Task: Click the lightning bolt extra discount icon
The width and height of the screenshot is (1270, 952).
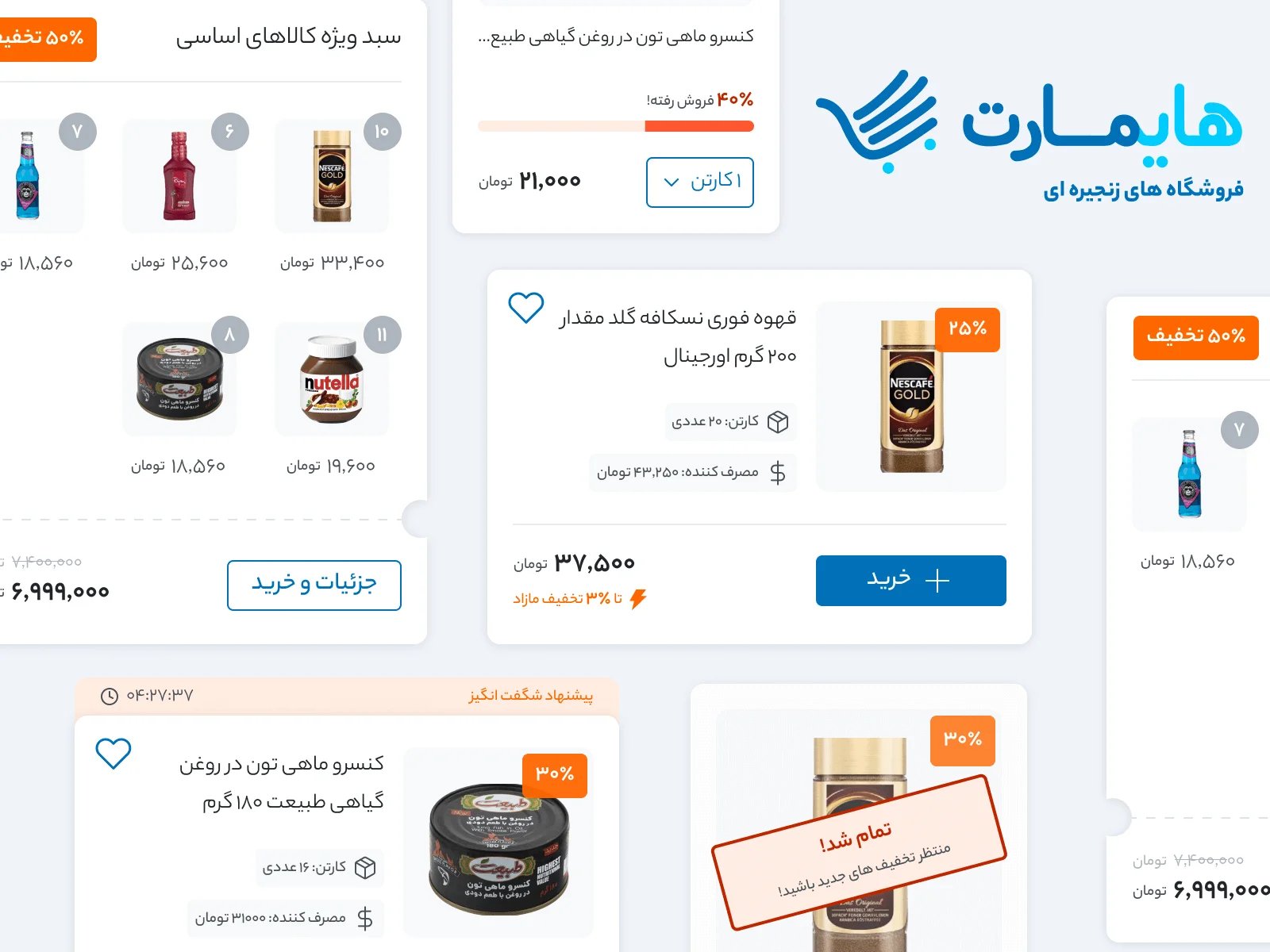Action: (638, 599)
